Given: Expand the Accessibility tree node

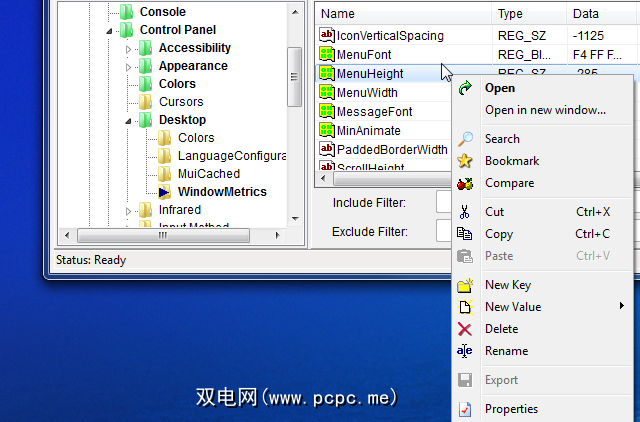Looking at the screenshot, I should point(128,49).
